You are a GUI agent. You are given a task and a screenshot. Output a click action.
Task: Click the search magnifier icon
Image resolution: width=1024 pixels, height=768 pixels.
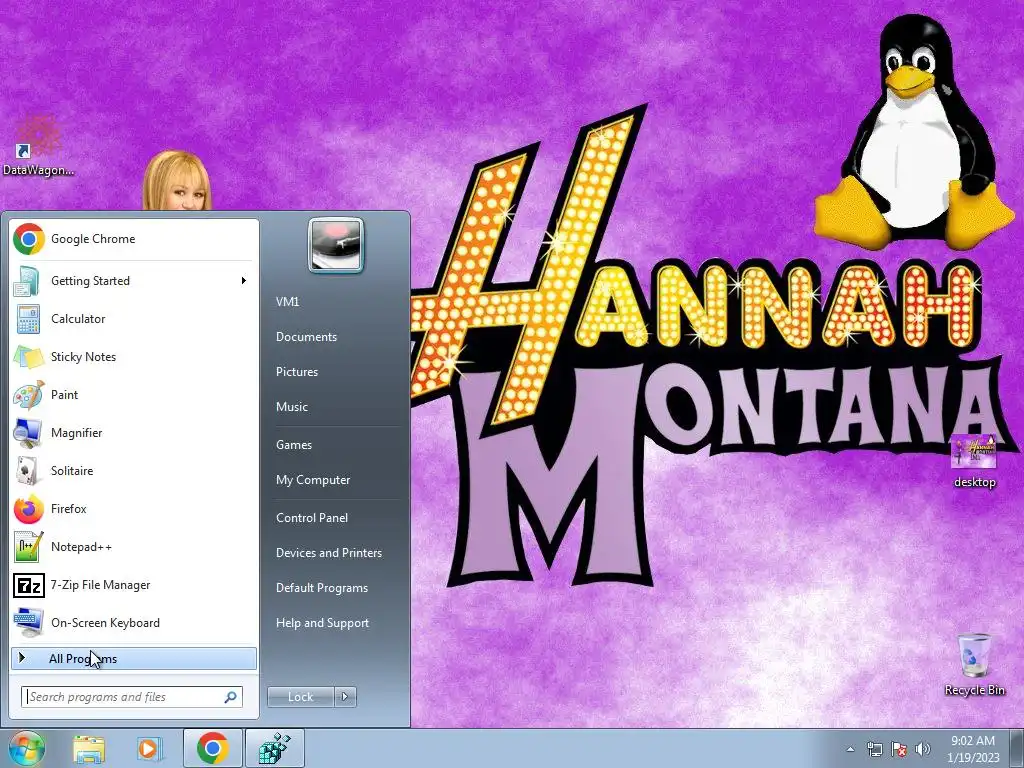point(231,697)
